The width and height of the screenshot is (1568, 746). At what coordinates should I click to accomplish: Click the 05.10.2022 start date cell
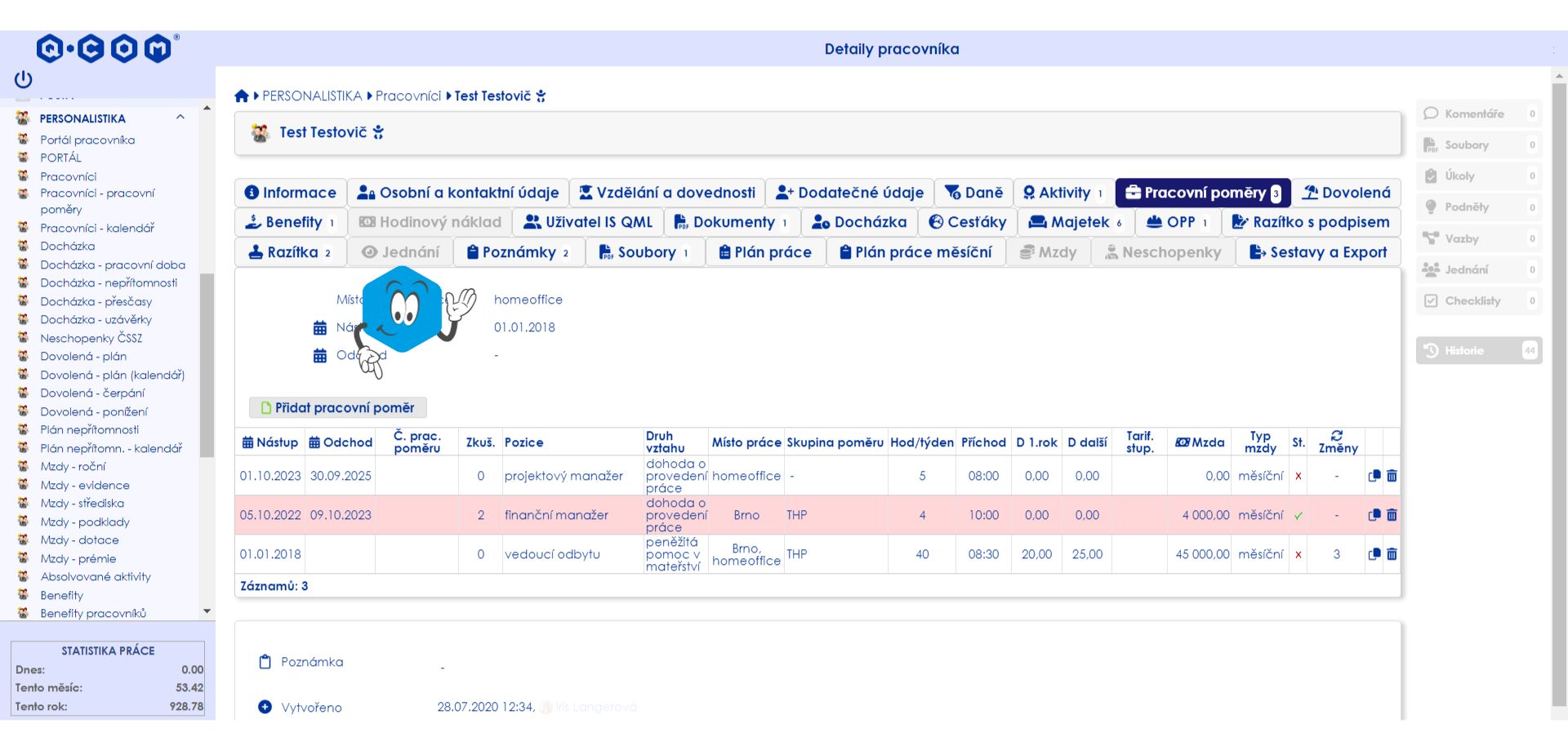pyautogui.click(x=270, y=514)
